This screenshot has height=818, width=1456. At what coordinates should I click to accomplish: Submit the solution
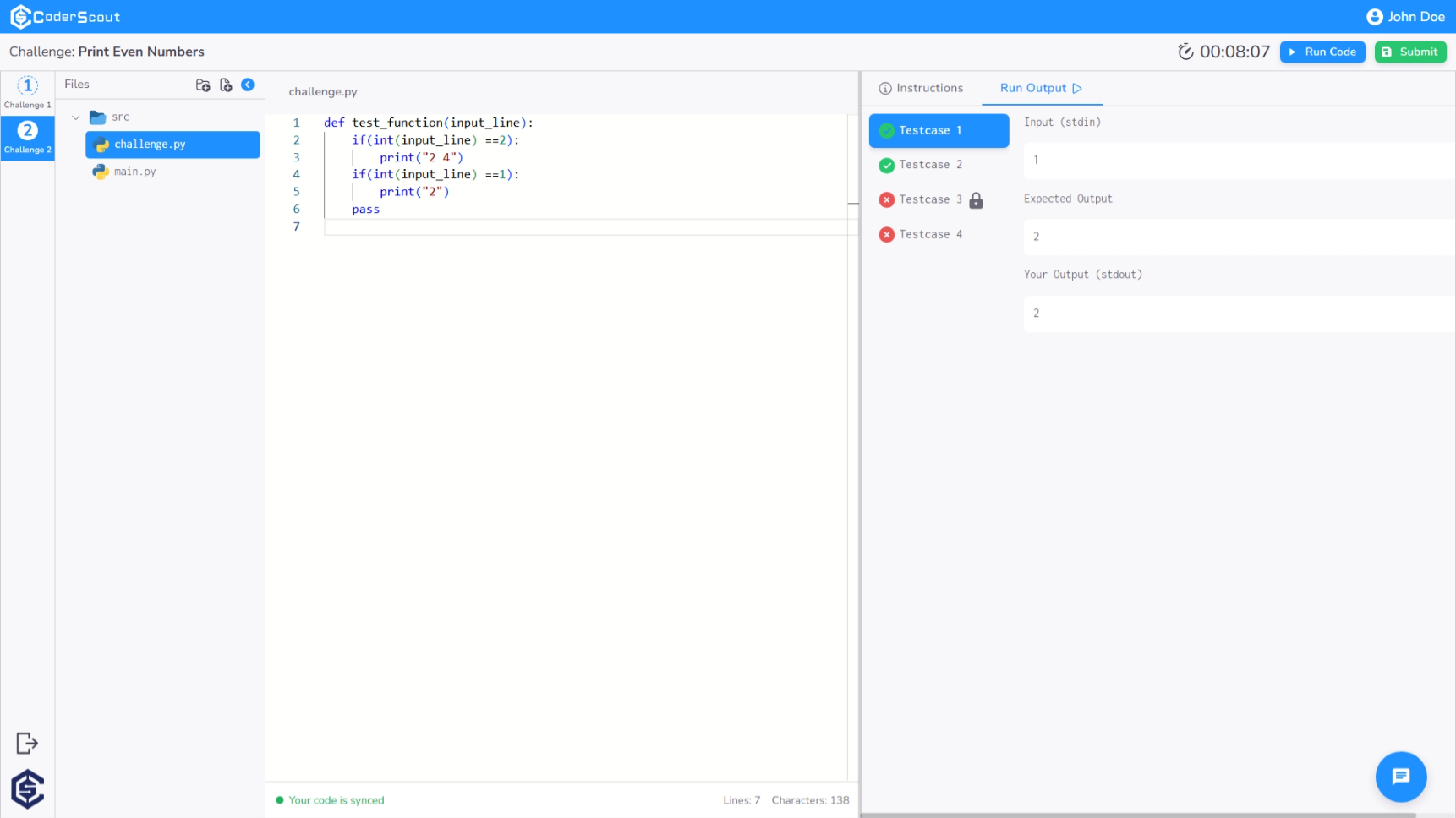coord(1409,52)
